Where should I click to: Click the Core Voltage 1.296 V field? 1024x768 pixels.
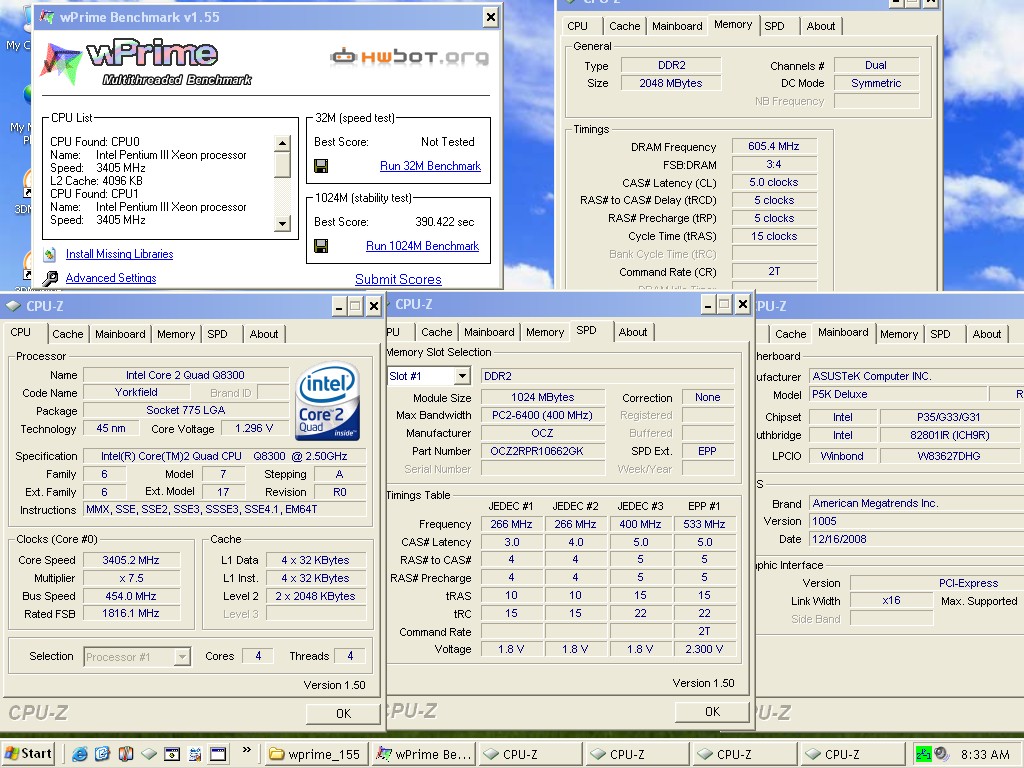click(254, 428)
